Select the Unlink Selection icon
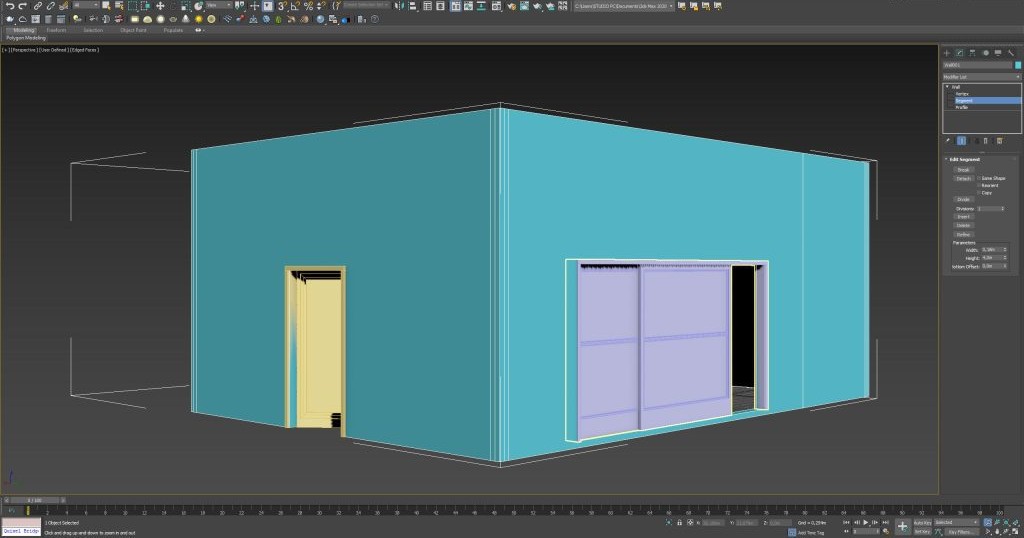 coord(50,6)
